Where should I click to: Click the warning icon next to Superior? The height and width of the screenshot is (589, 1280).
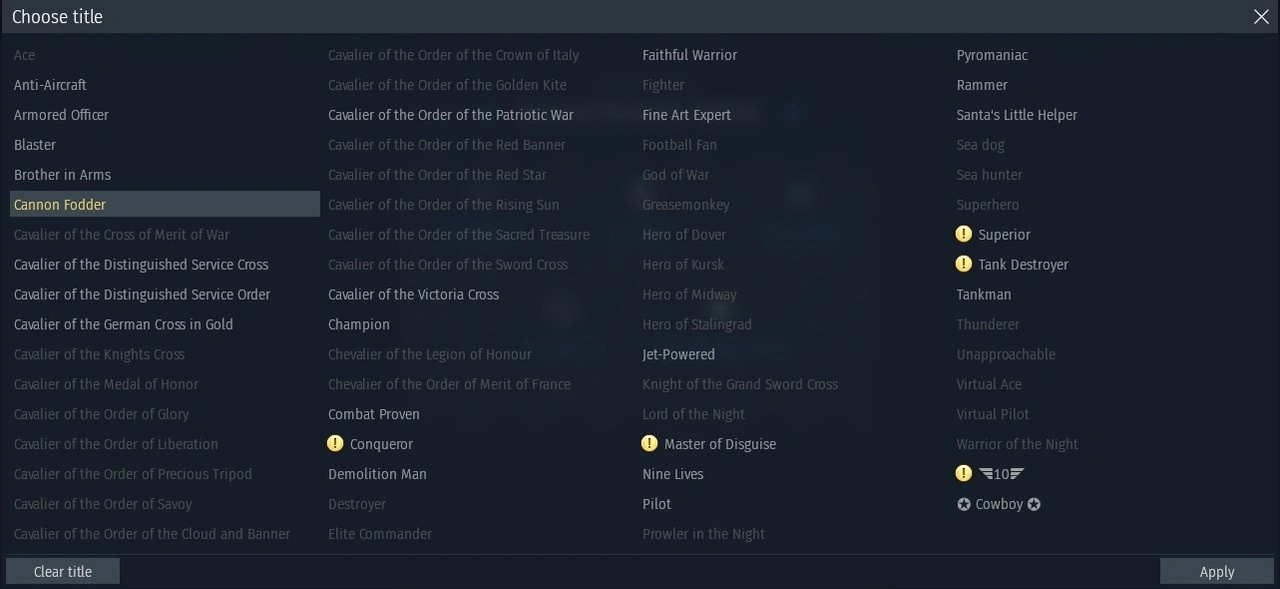point(964,234)
